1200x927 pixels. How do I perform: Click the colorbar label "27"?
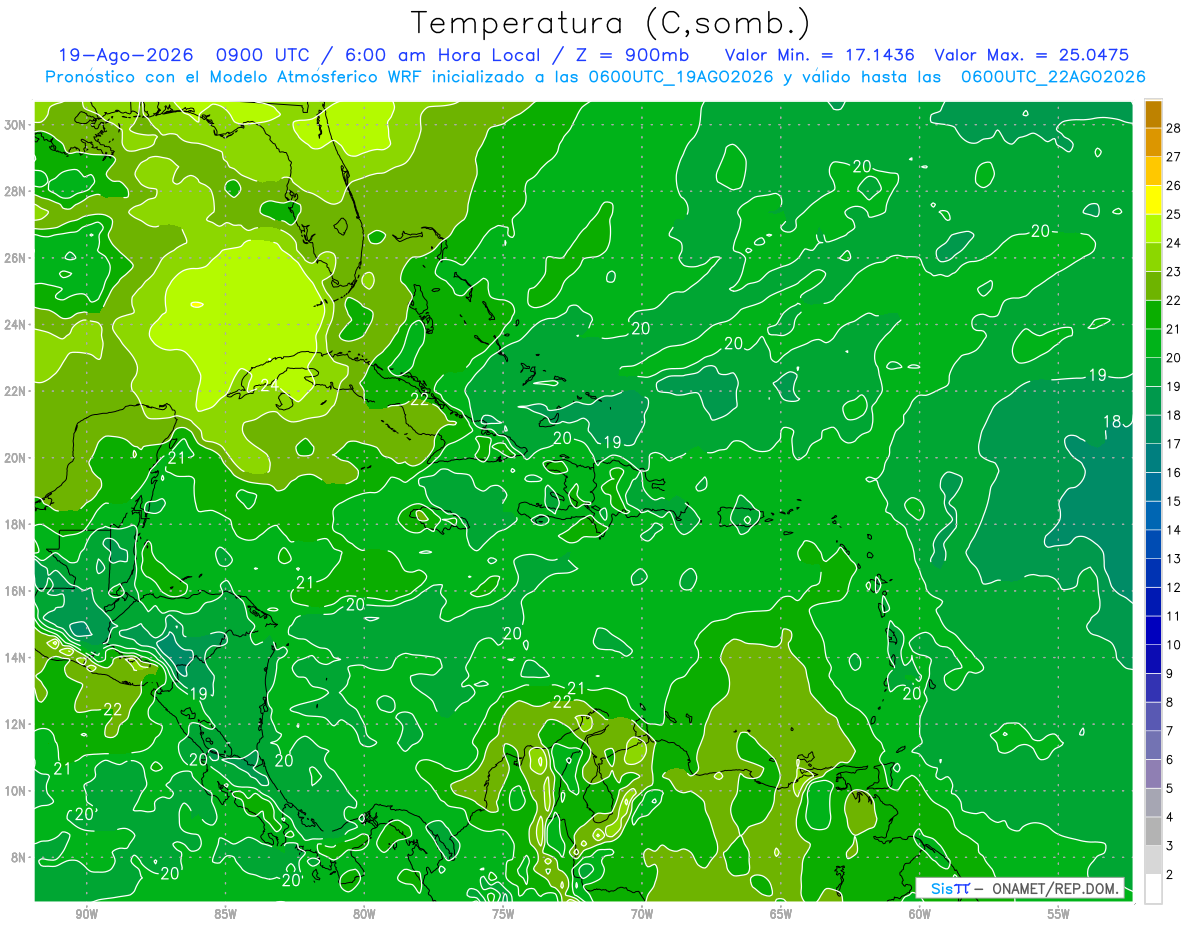[x=1174, y=156]
